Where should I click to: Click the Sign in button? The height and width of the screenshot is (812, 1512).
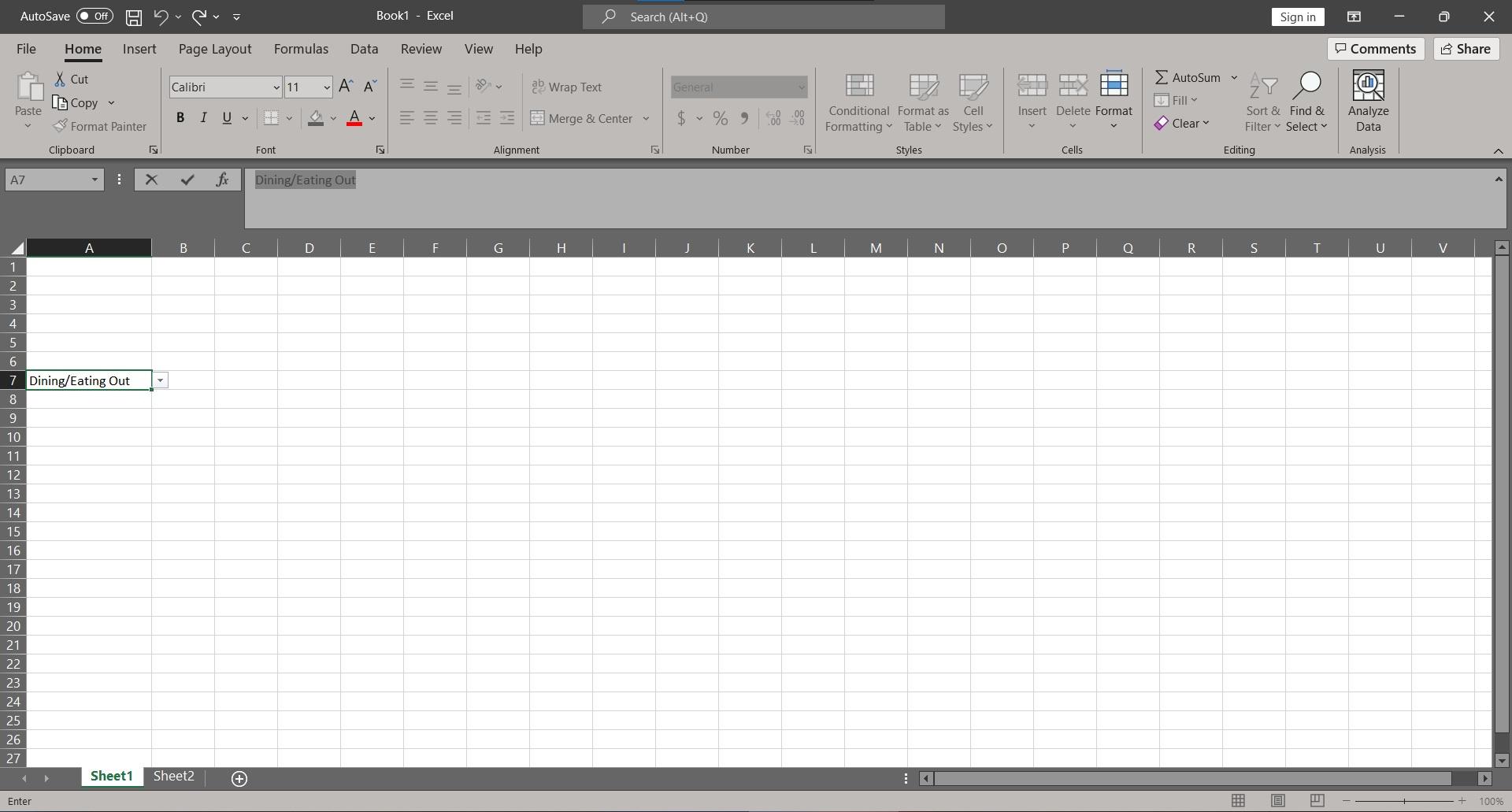[1297, 17]
